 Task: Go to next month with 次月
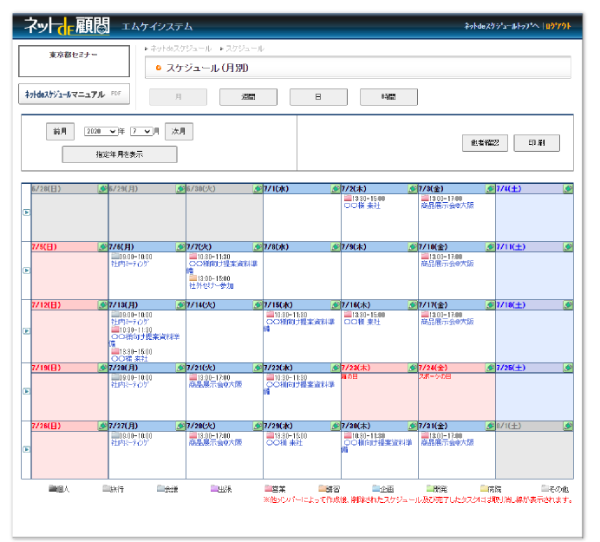tap(179, 131)
